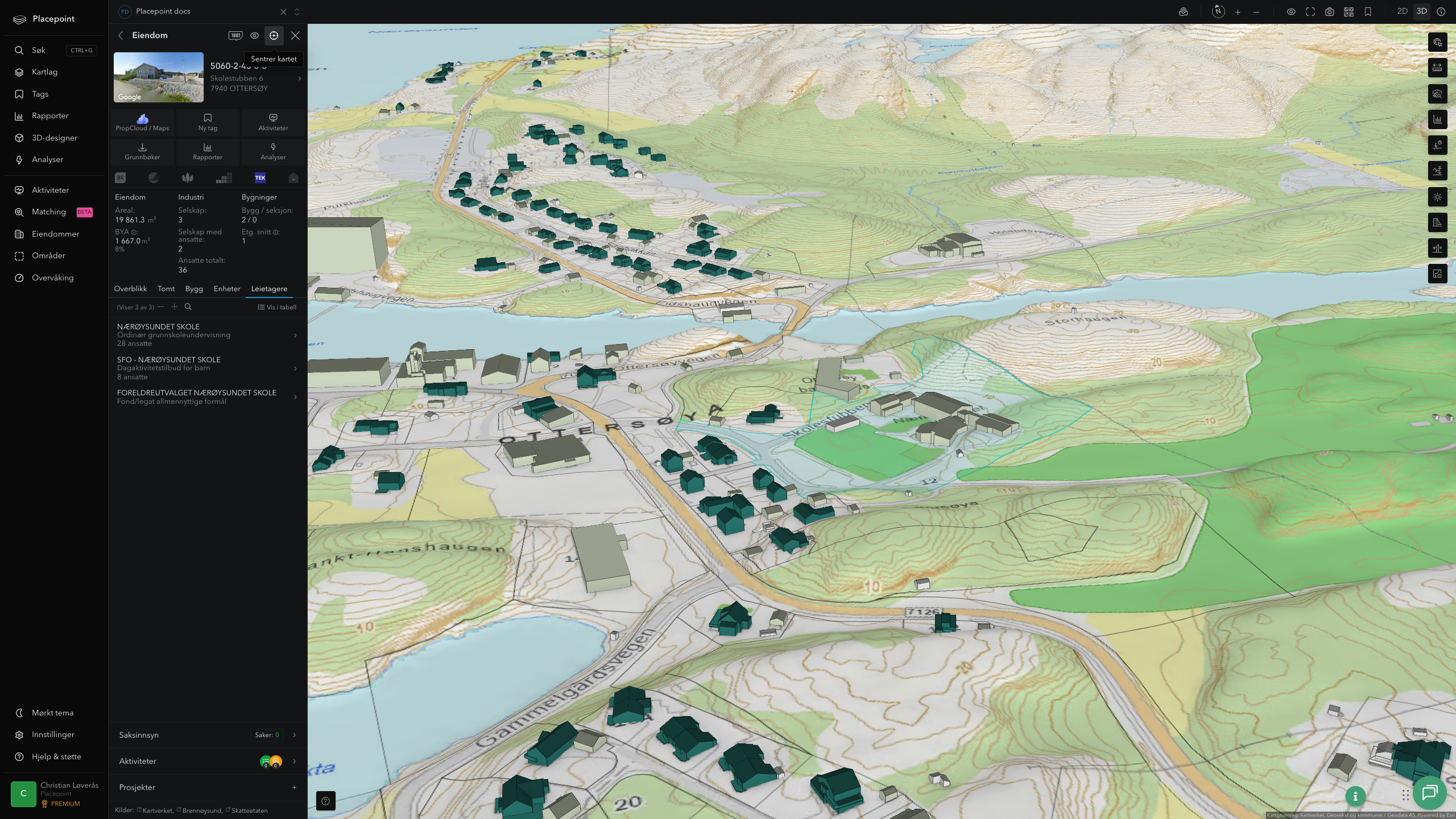
Task: Switch map to 3D view
Action: click(x=1421, y=11)
